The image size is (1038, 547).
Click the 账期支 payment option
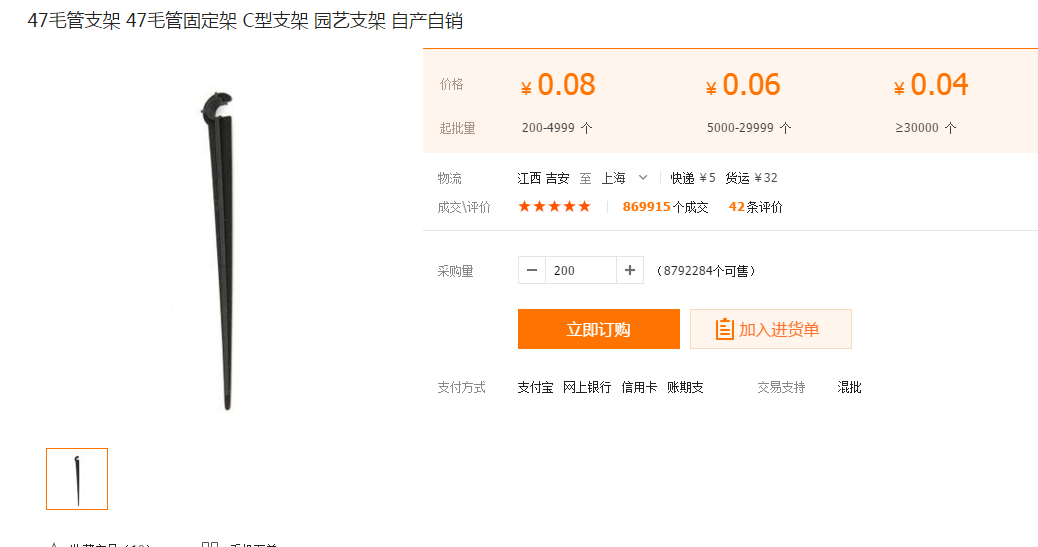click(x=685, y=387)
